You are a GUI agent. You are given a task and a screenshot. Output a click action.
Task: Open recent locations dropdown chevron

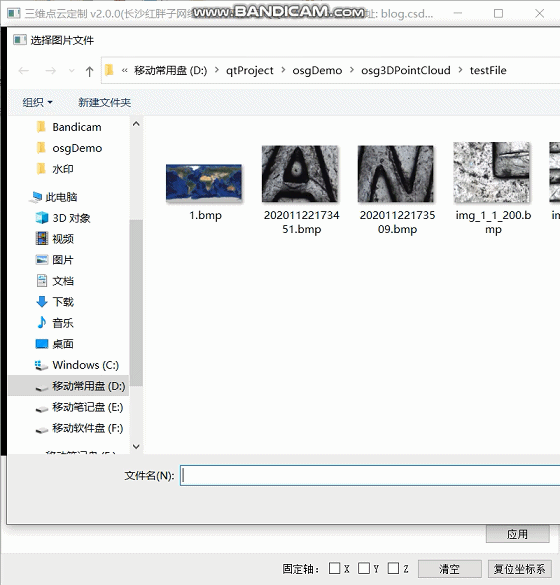tap(72, 71)
